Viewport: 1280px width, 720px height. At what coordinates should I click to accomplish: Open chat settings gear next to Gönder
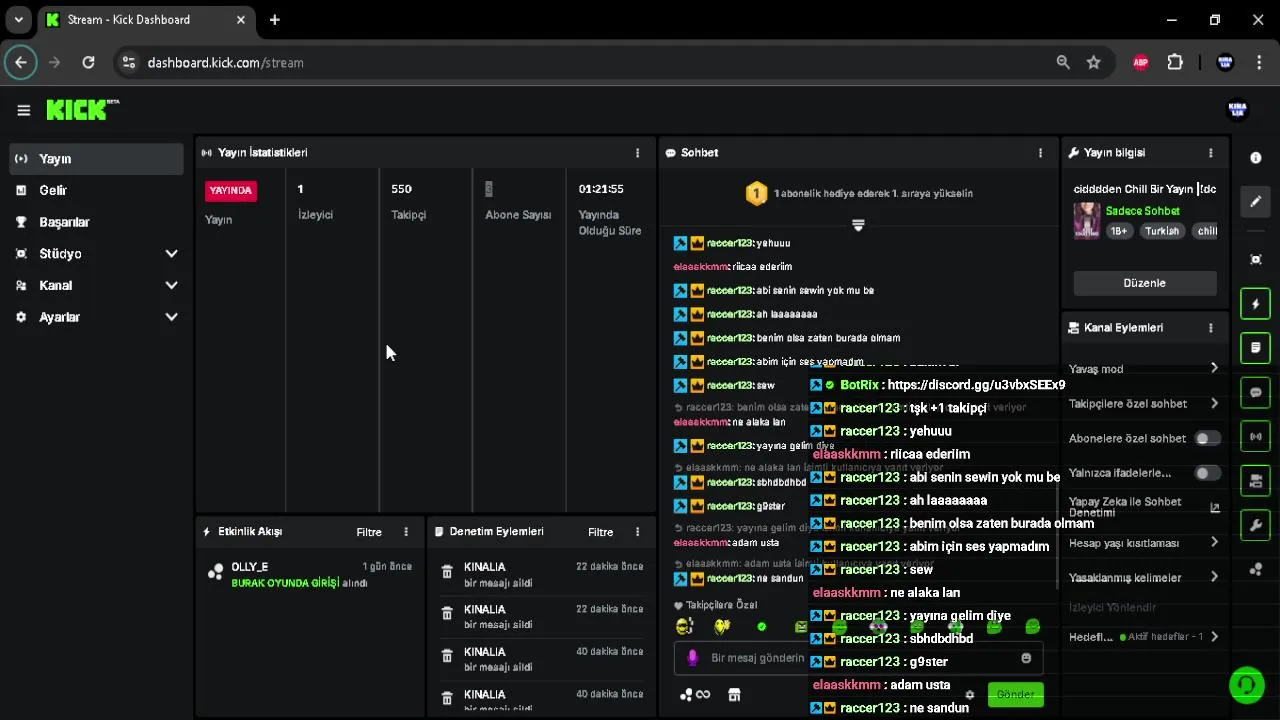969,695
